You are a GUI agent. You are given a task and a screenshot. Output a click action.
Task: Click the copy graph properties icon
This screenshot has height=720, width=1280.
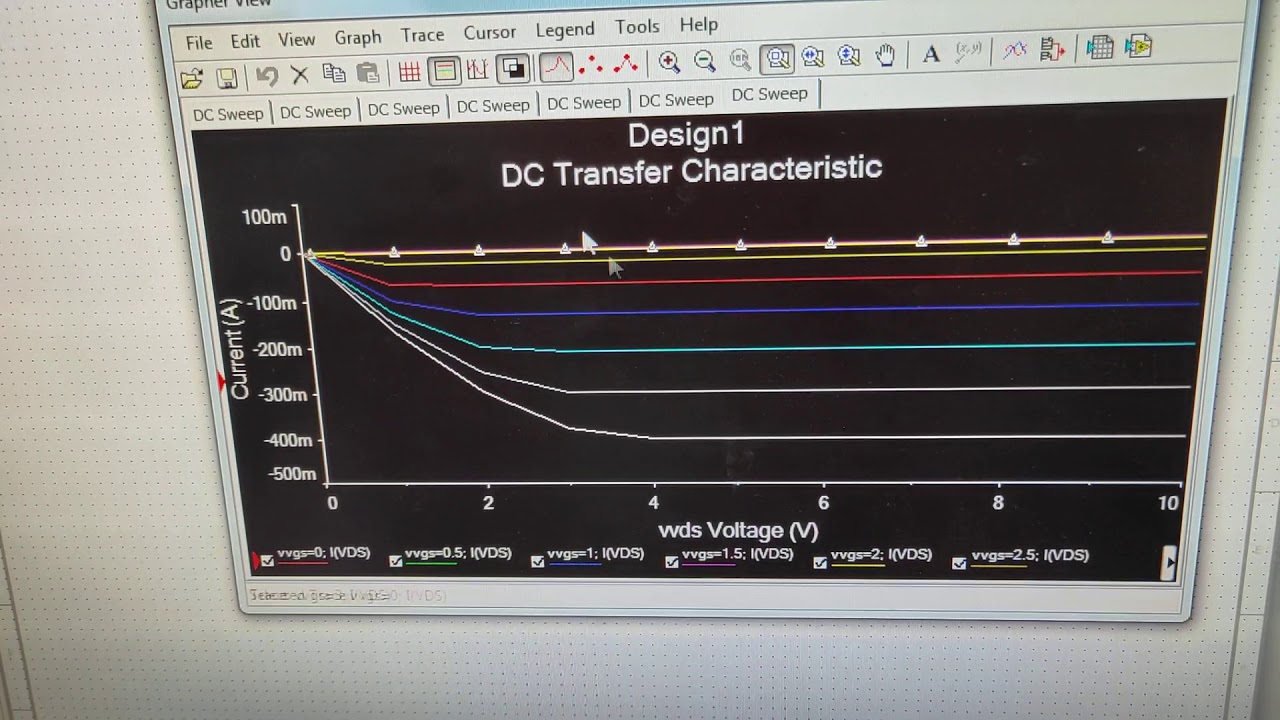pyautogui.click(x=1052, y=49)
